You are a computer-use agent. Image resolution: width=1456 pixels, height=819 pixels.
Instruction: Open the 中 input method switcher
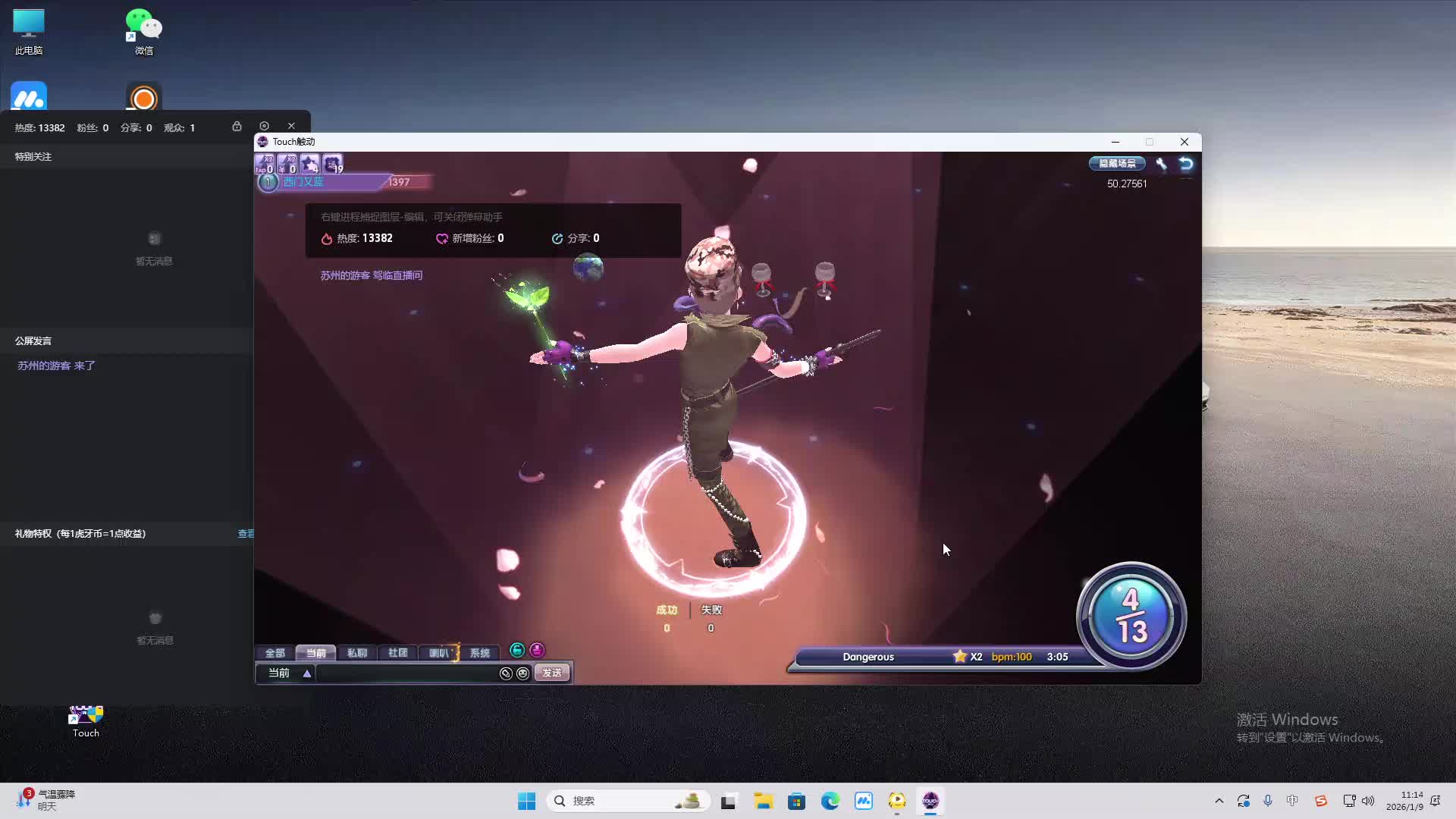pos(1292,801)
